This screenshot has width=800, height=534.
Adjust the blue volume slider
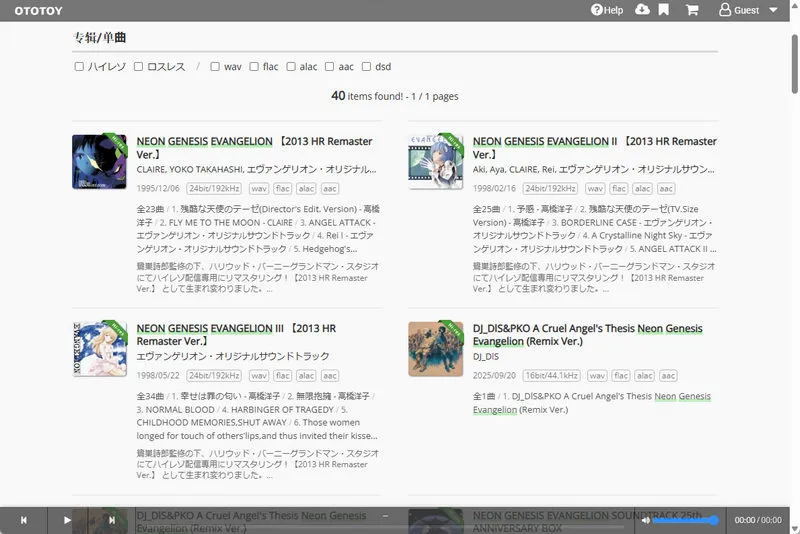coord(686,520)
